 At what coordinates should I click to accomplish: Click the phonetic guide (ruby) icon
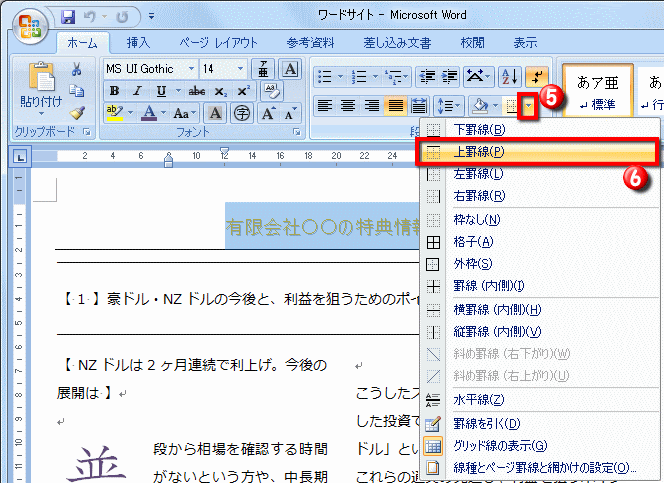pos(263,69)
